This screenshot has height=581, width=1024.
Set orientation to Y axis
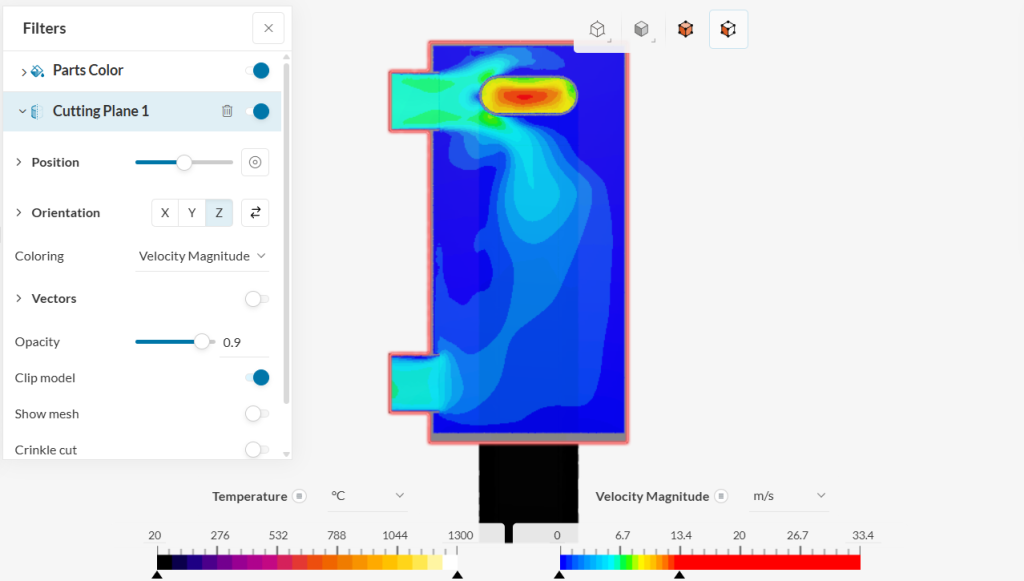[x=192, y=213]
